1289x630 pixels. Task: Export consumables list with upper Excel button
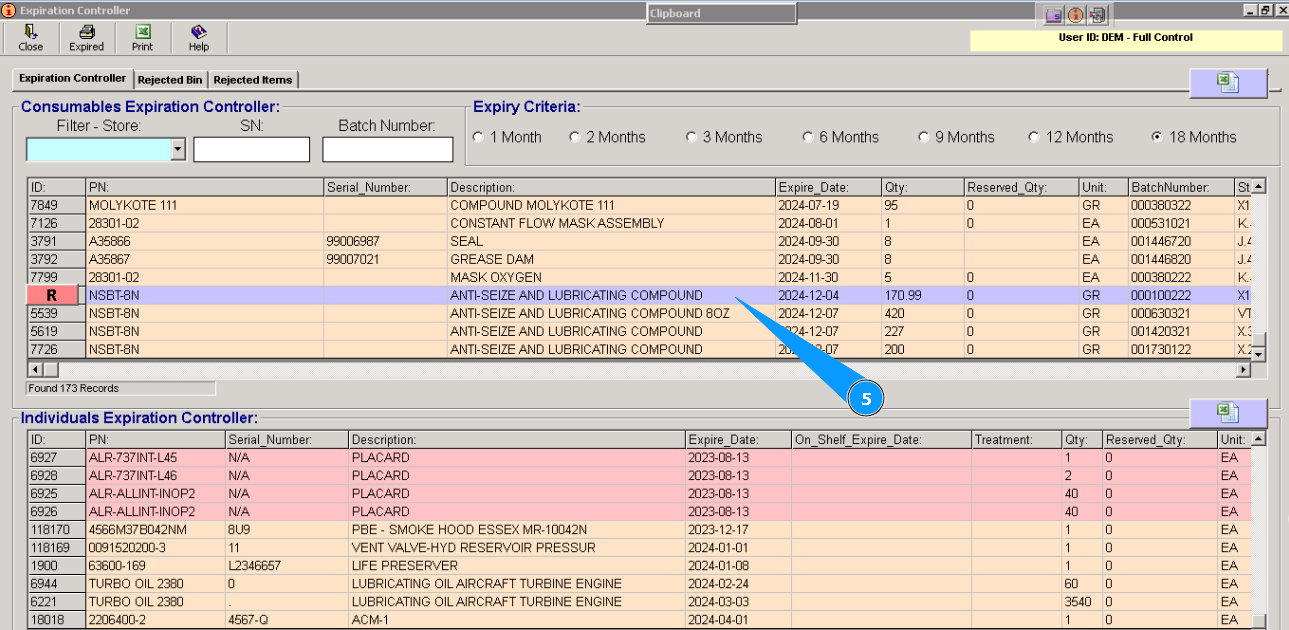[x=1228, y=83]
